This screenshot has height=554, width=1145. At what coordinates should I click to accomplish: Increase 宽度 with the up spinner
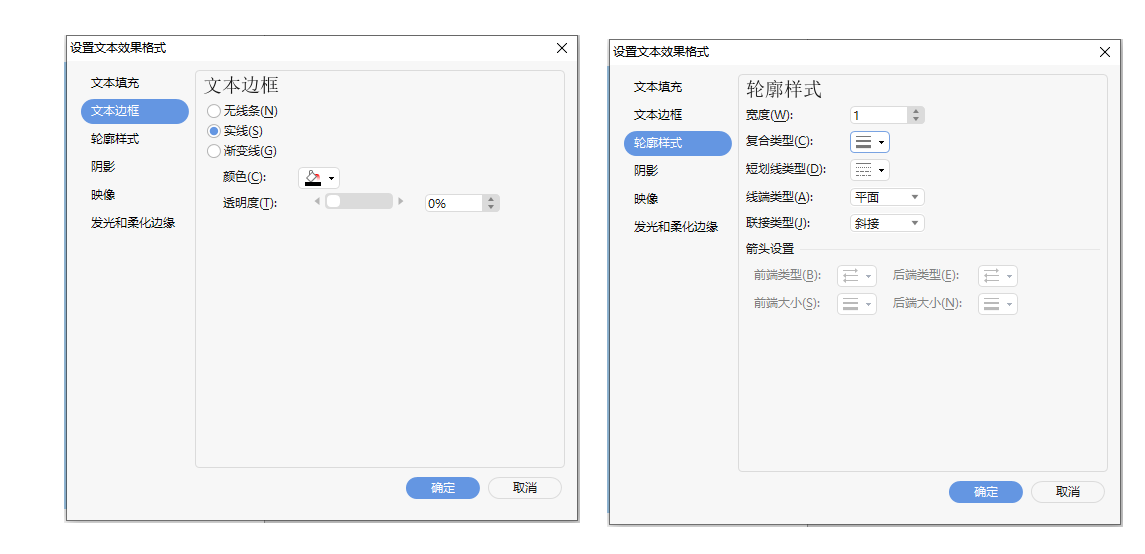tap(916, 111)
